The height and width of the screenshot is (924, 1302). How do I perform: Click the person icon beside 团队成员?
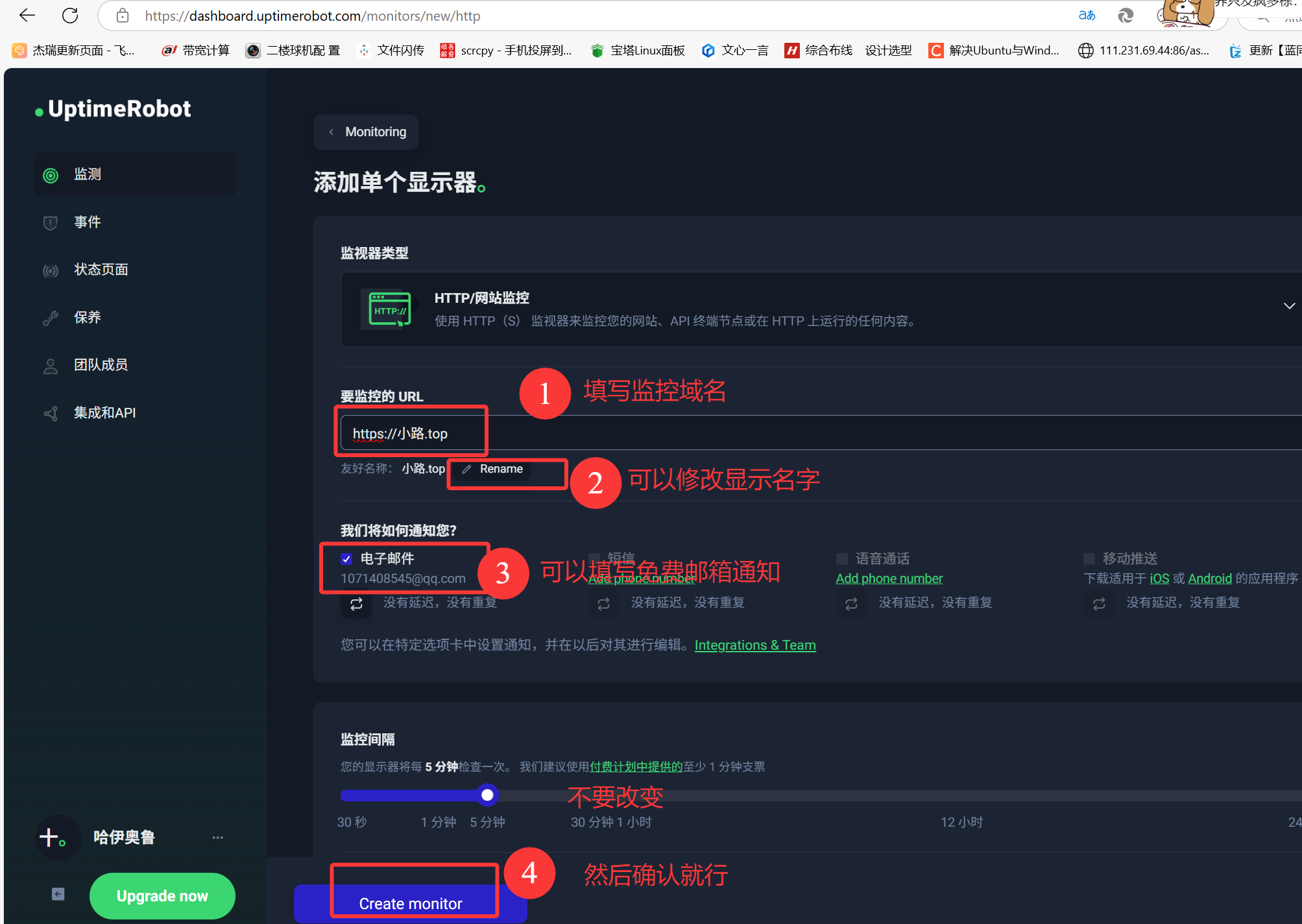coord(51,366)
